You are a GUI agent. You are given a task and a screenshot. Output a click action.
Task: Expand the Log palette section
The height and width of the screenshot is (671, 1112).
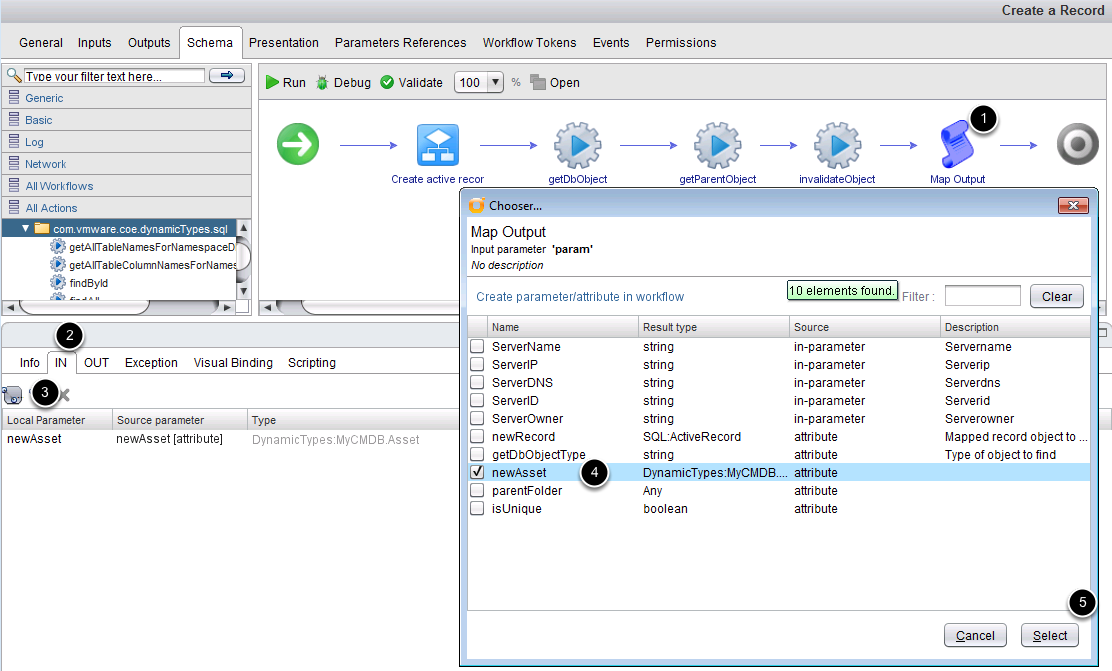click(x=127, y=142)
